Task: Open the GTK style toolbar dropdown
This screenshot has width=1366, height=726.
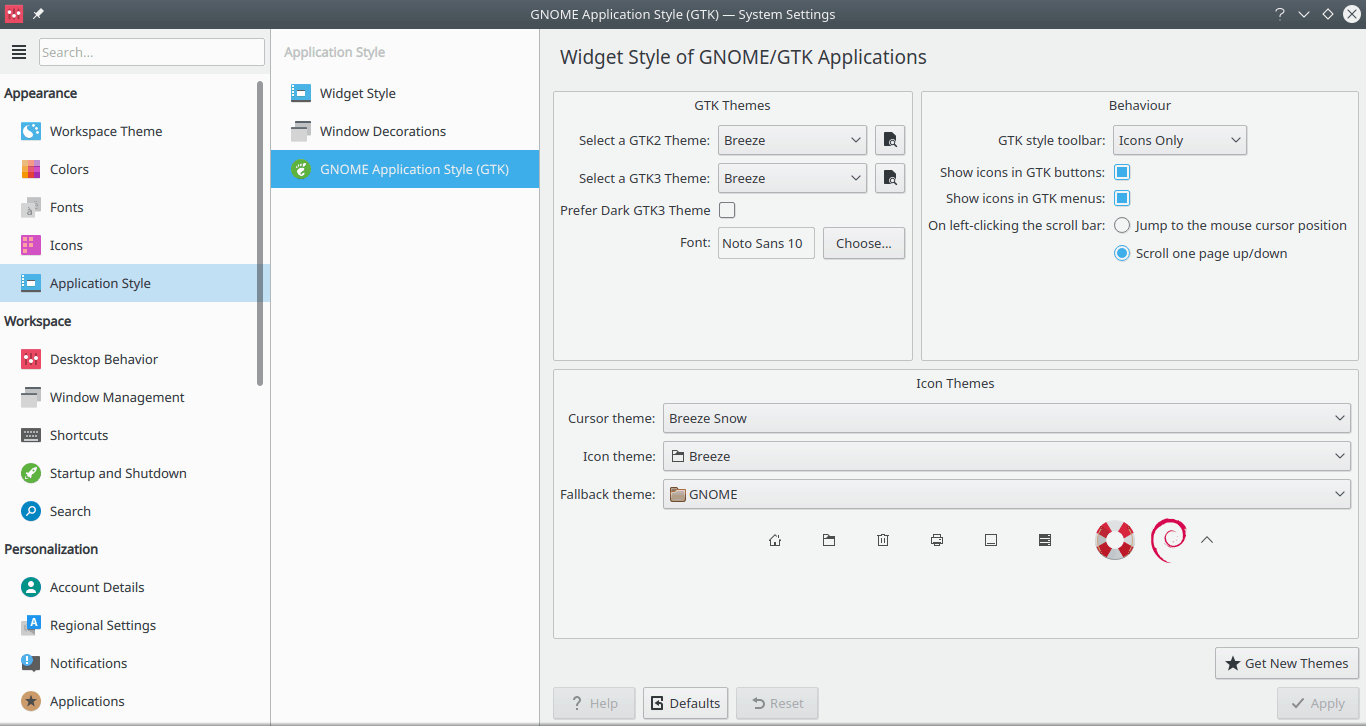Action: coord(1180,140)
